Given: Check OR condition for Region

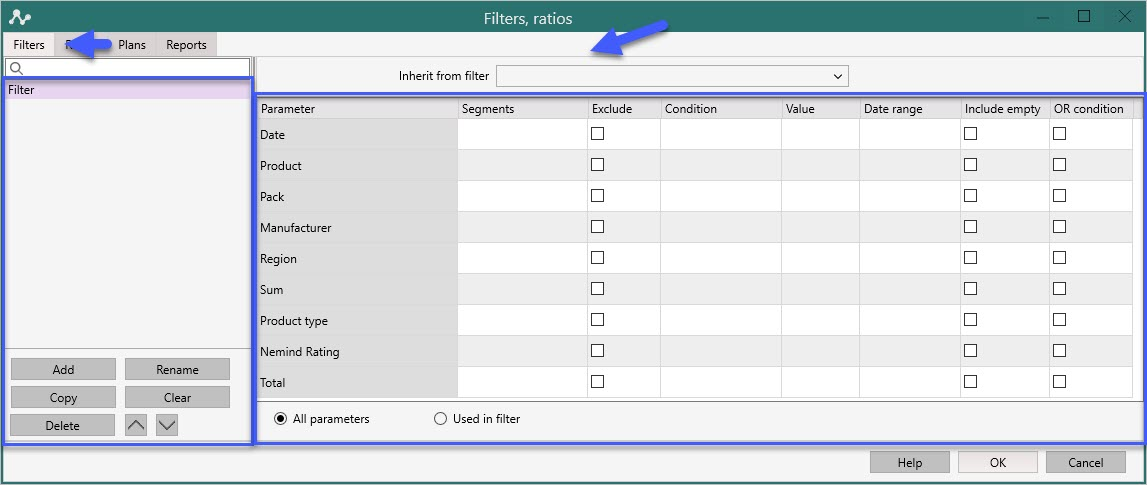Looking at the screenshot, I should coord(1059,257).
